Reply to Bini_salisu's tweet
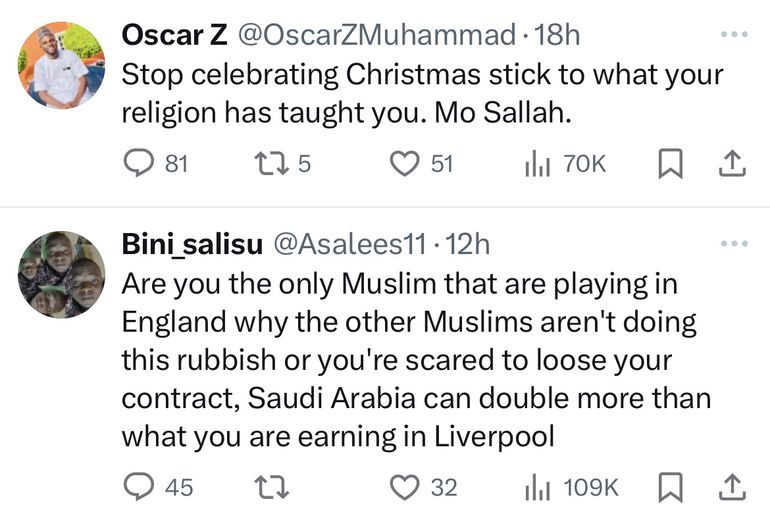 (137, 487)
